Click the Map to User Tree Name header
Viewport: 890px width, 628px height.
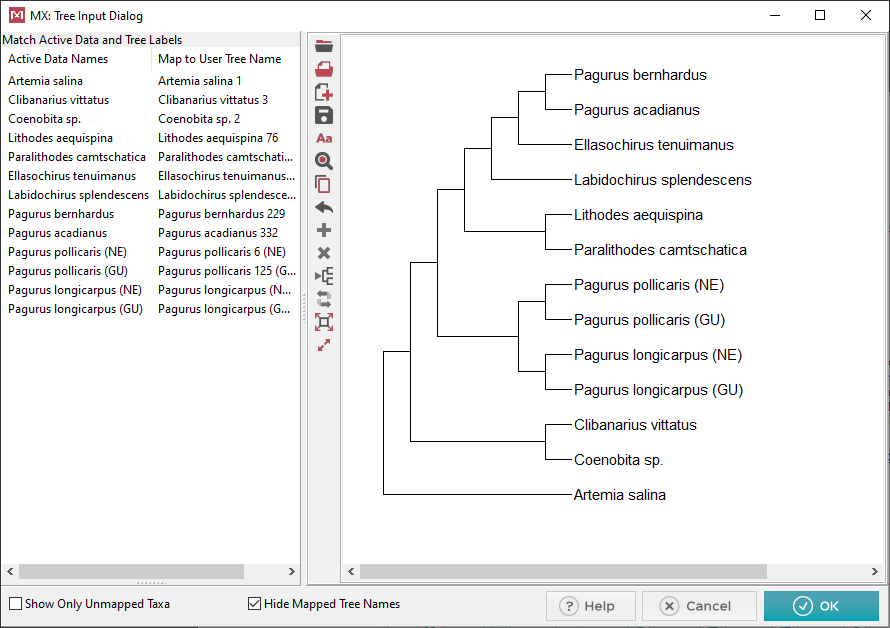[220, 59]
